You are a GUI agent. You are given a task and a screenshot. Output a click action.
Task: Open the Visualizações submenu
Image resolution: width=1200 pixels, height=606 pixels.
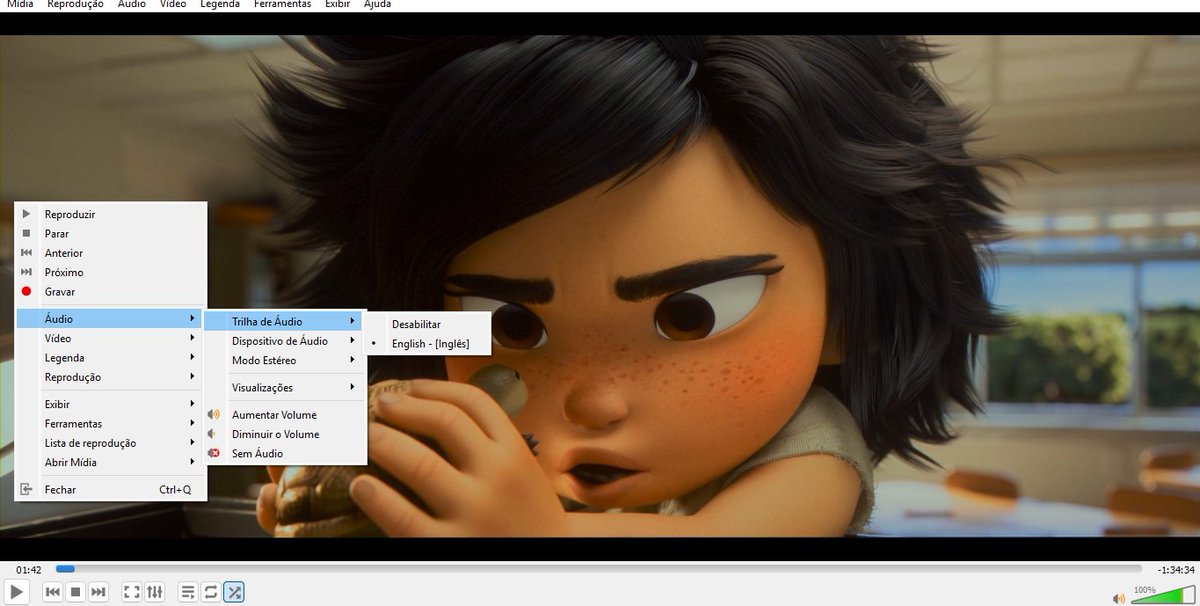(x=285, y=387)
